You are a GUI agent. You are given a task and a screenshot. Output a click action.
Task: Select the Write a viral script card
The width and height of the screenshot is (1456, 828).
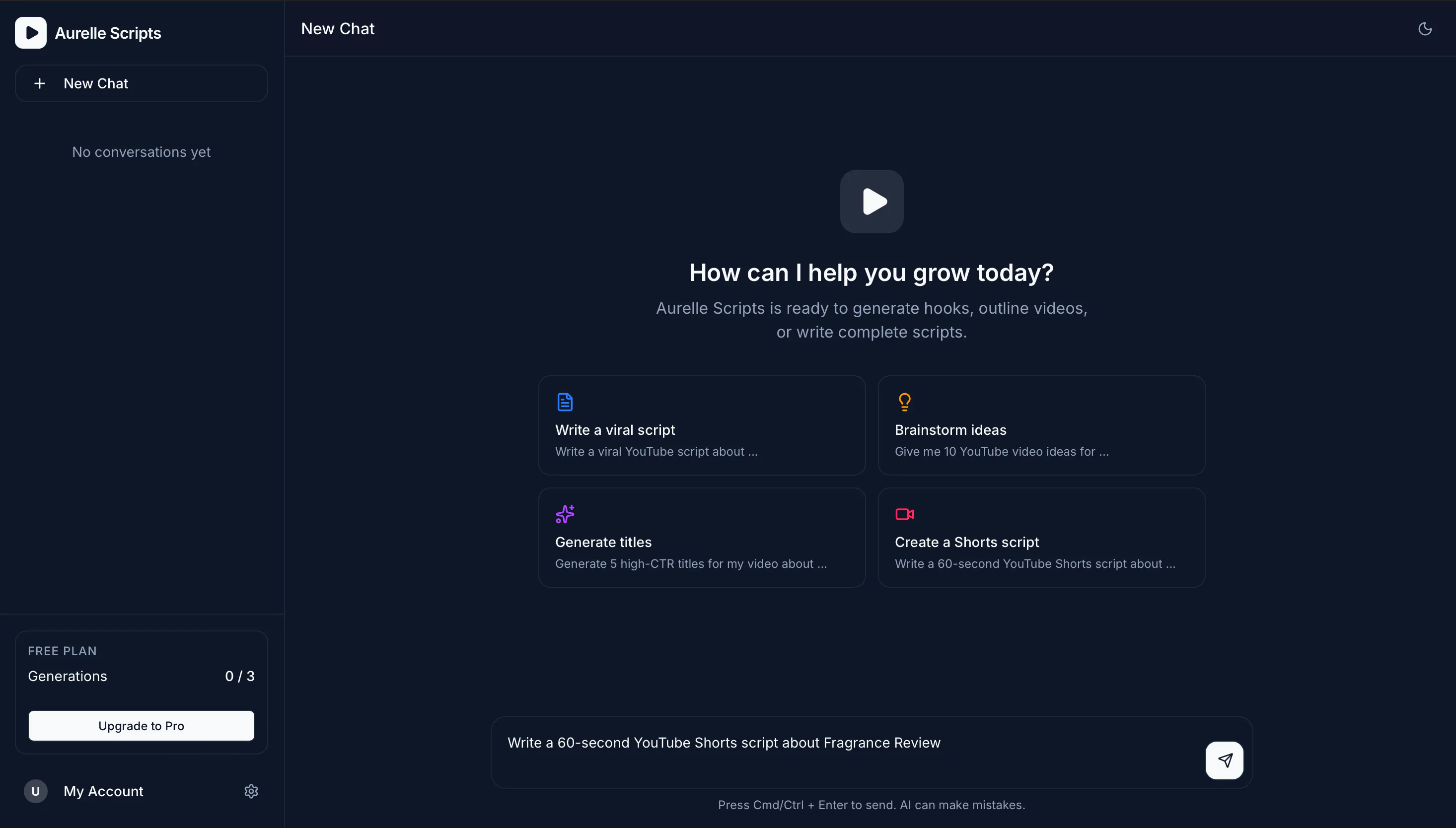702,425
